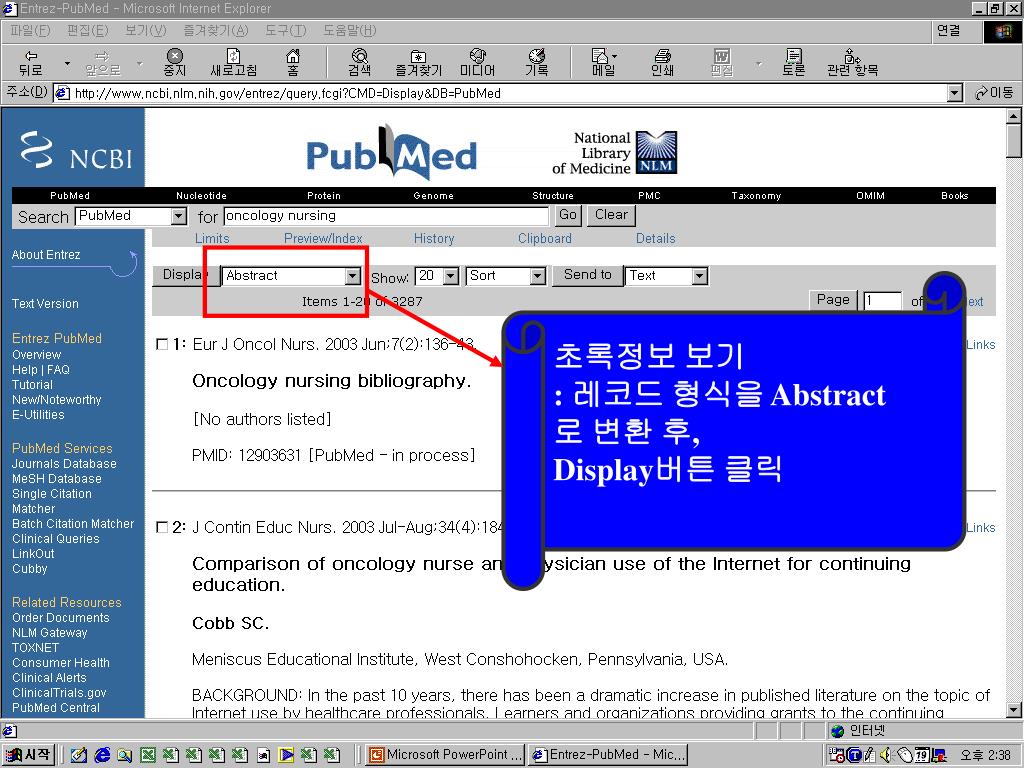Open the address bar dropdown arrow

click(x=955, y=93)
